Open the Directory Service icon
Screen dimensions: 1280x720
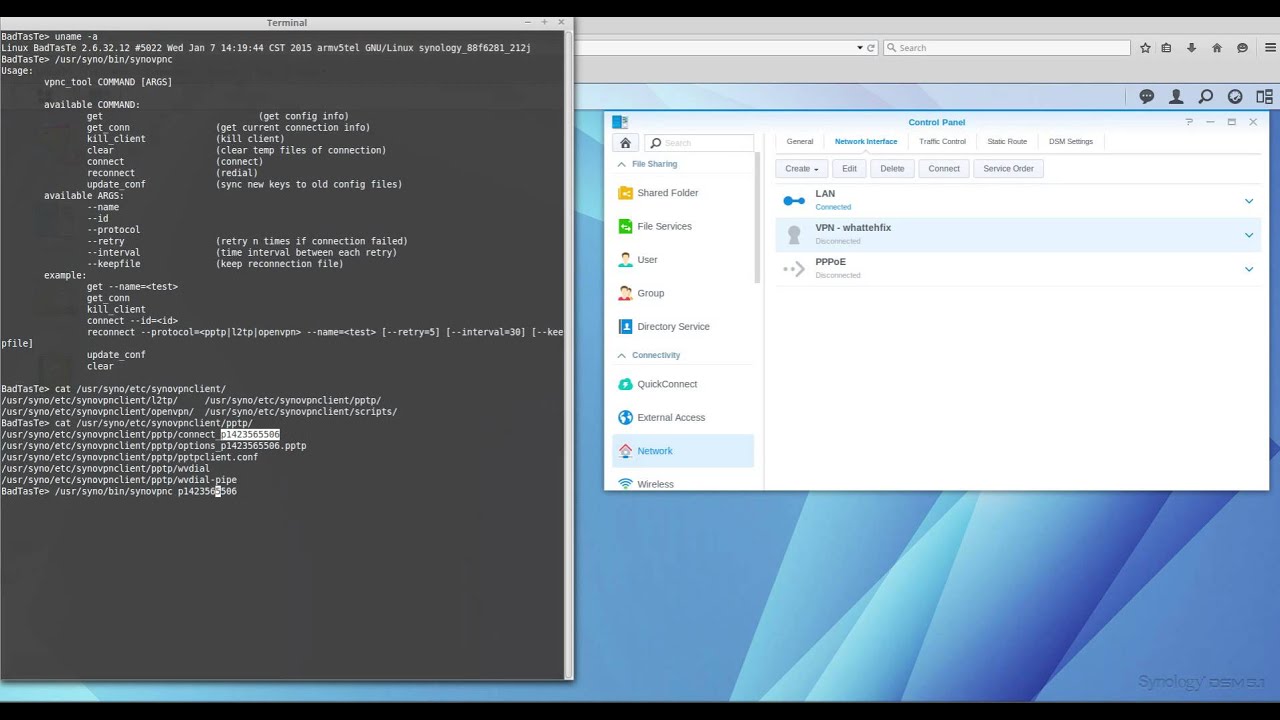tap(625, 327)
